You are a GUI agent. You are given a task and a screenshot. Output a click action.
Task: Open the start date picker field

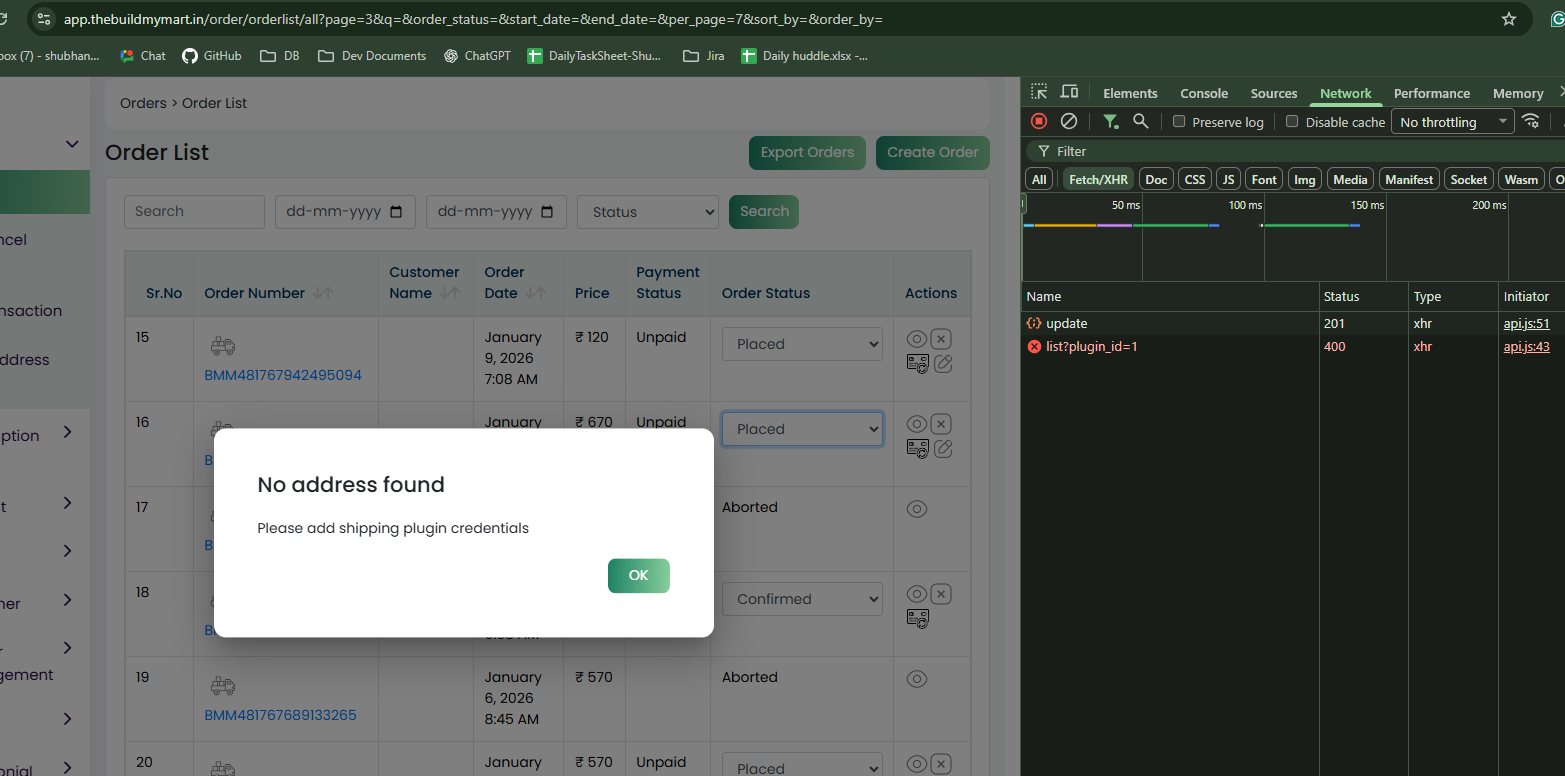click(x=345, y=212)
